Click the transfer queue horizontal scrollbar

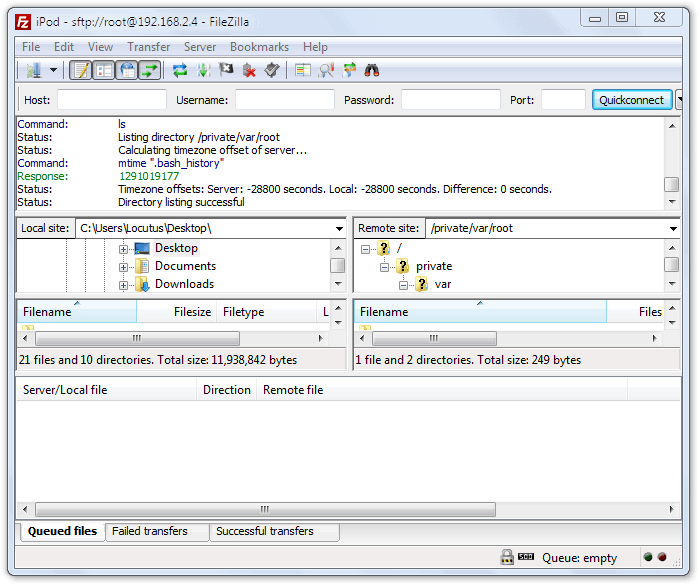point(265,509)
